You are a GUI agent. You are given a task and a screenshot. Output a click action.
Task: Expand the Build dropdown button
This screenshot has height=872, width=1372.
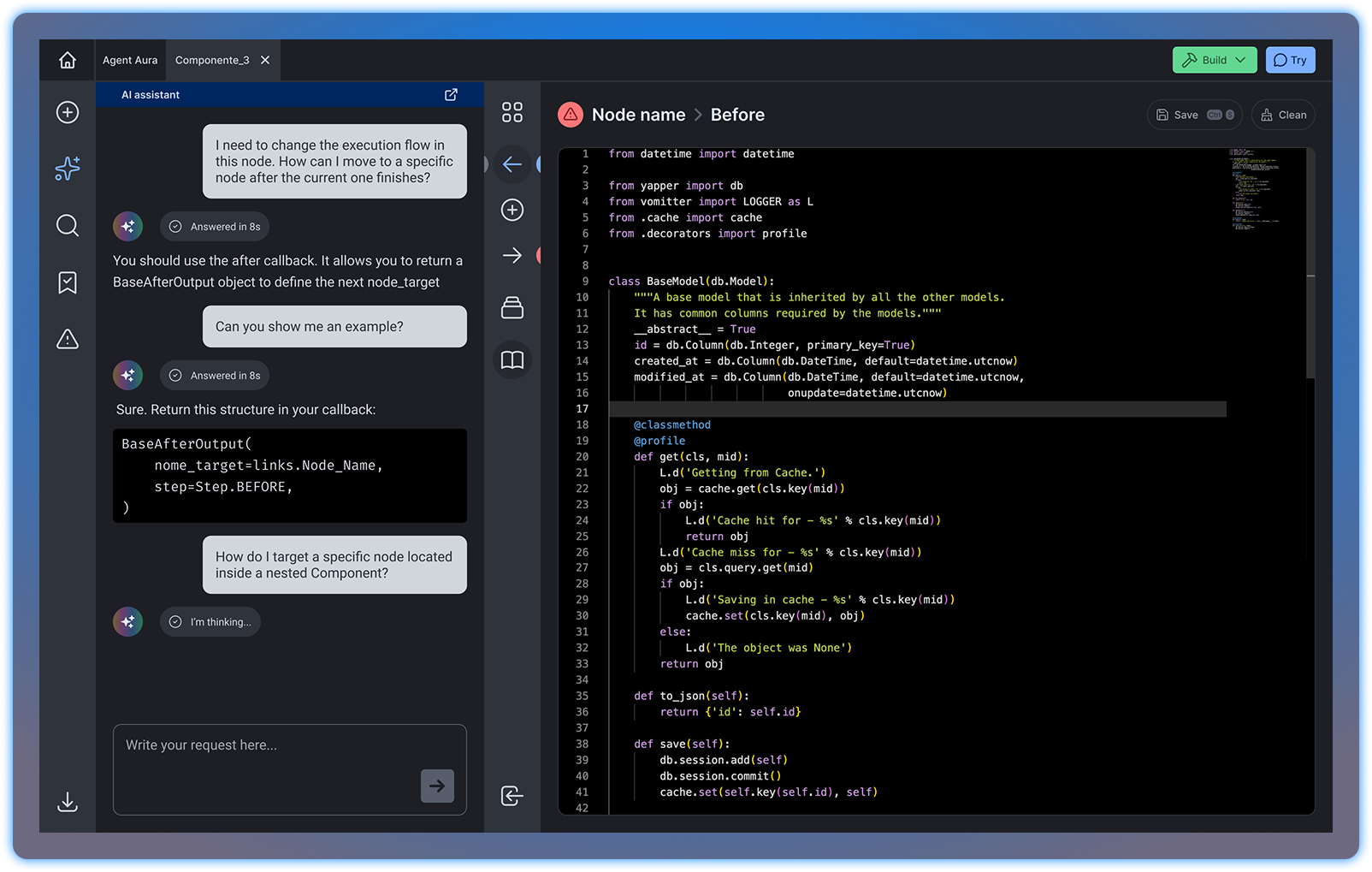[1215, 60]
